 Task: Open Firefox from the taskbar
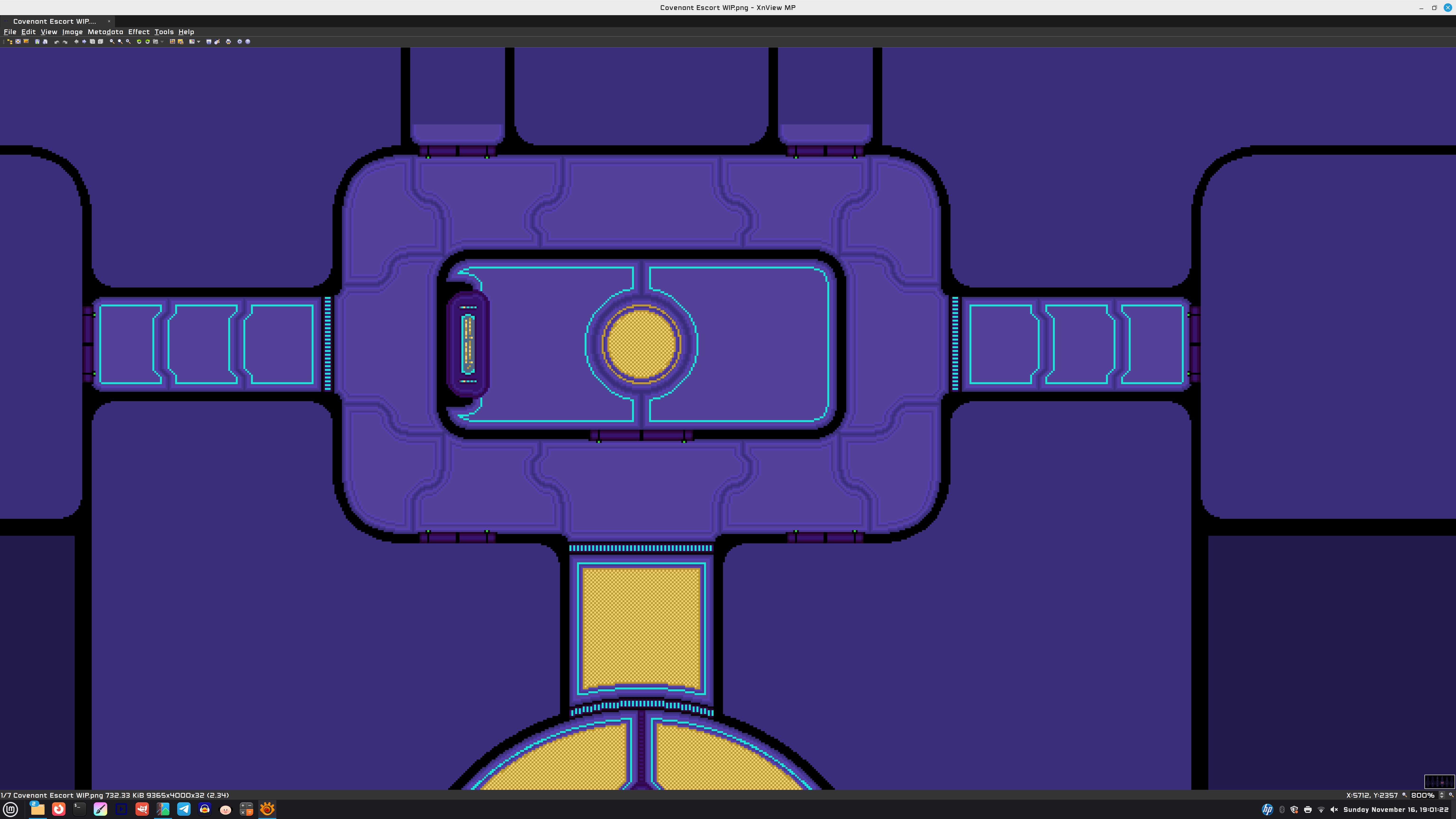(59, 809)
